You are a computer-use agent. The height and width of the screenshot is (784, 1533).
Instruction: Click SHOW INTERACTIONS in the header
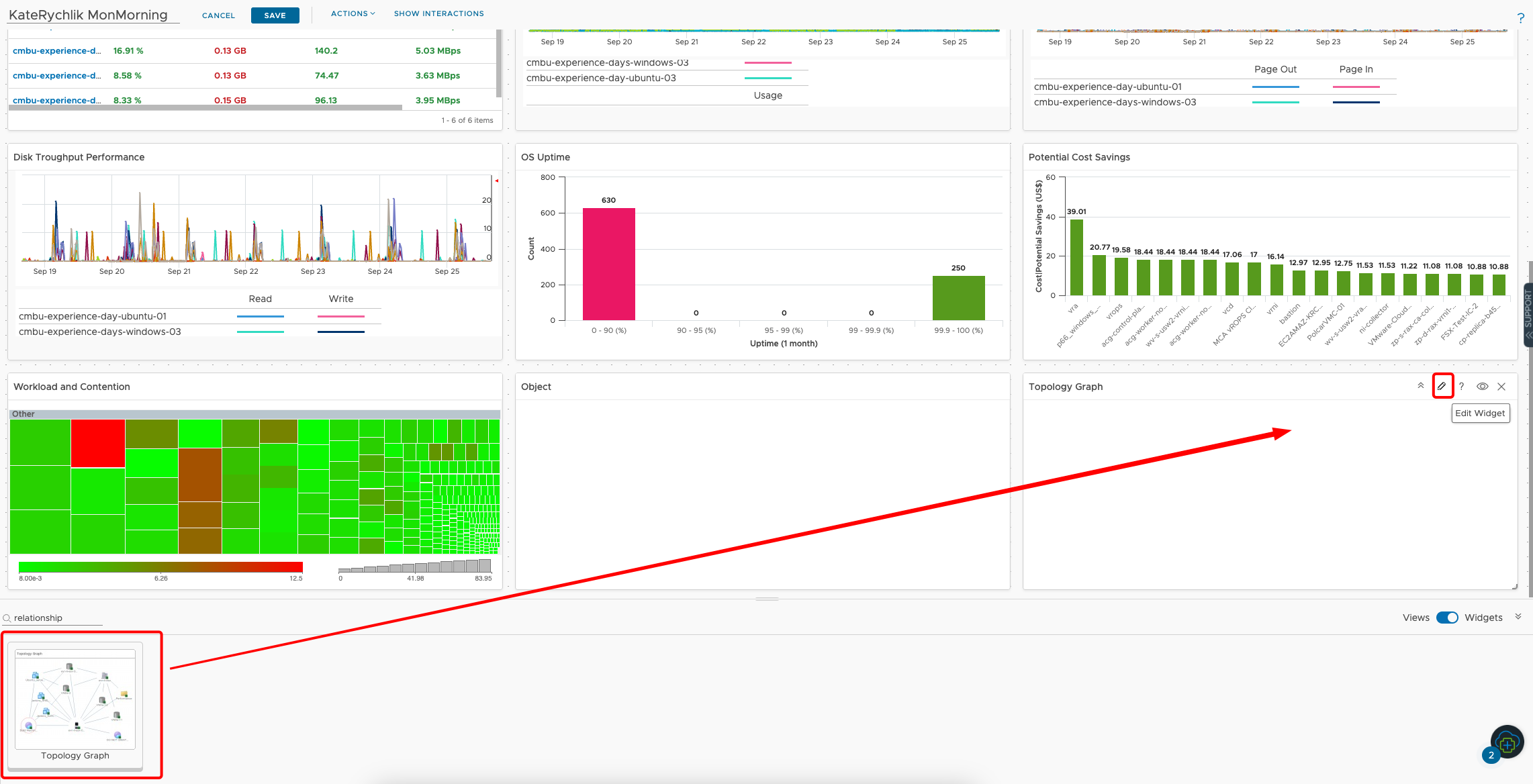[x=438, y=13]
